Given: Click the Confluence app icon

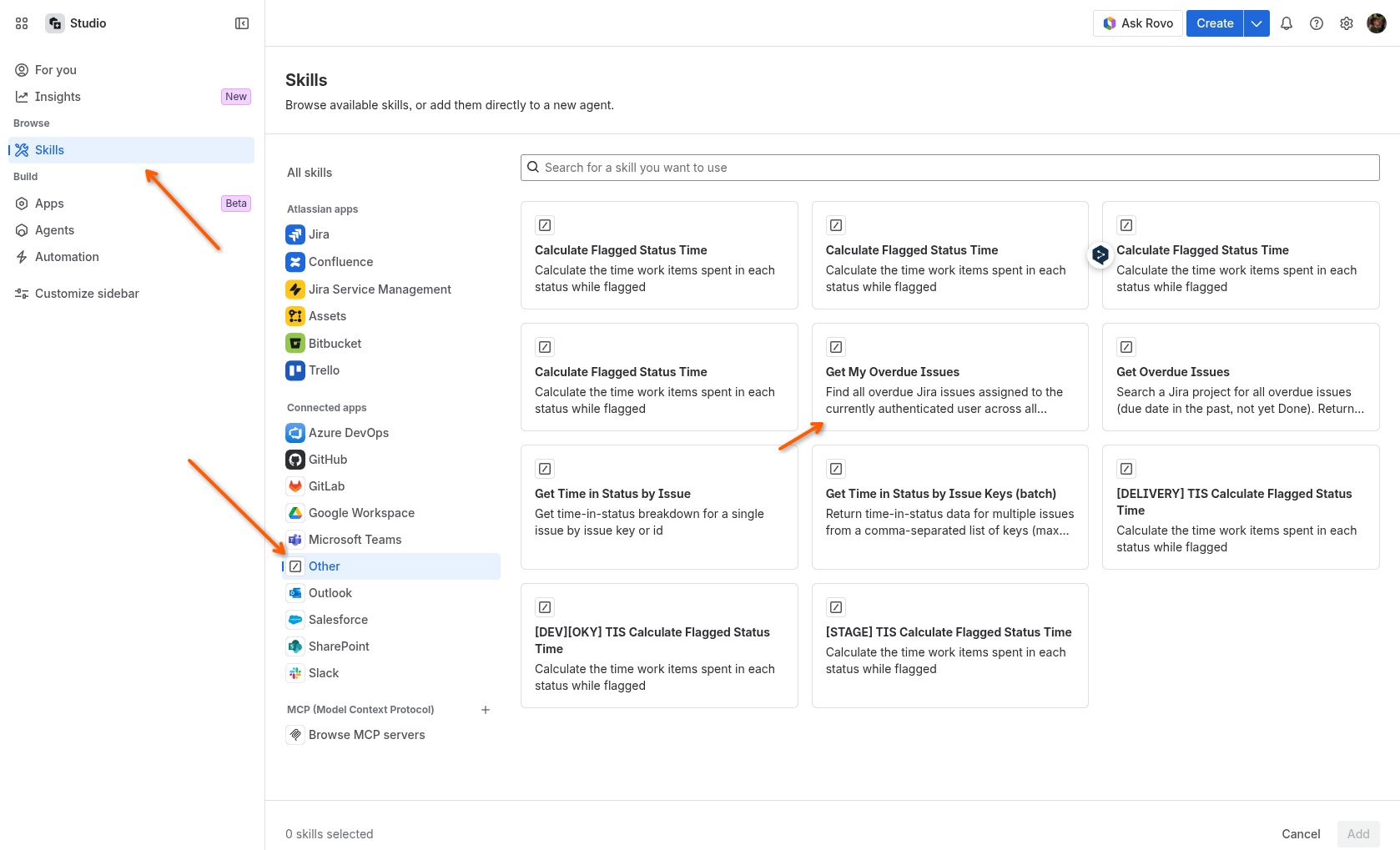Looking at the screenshot, I should (295, 262).
